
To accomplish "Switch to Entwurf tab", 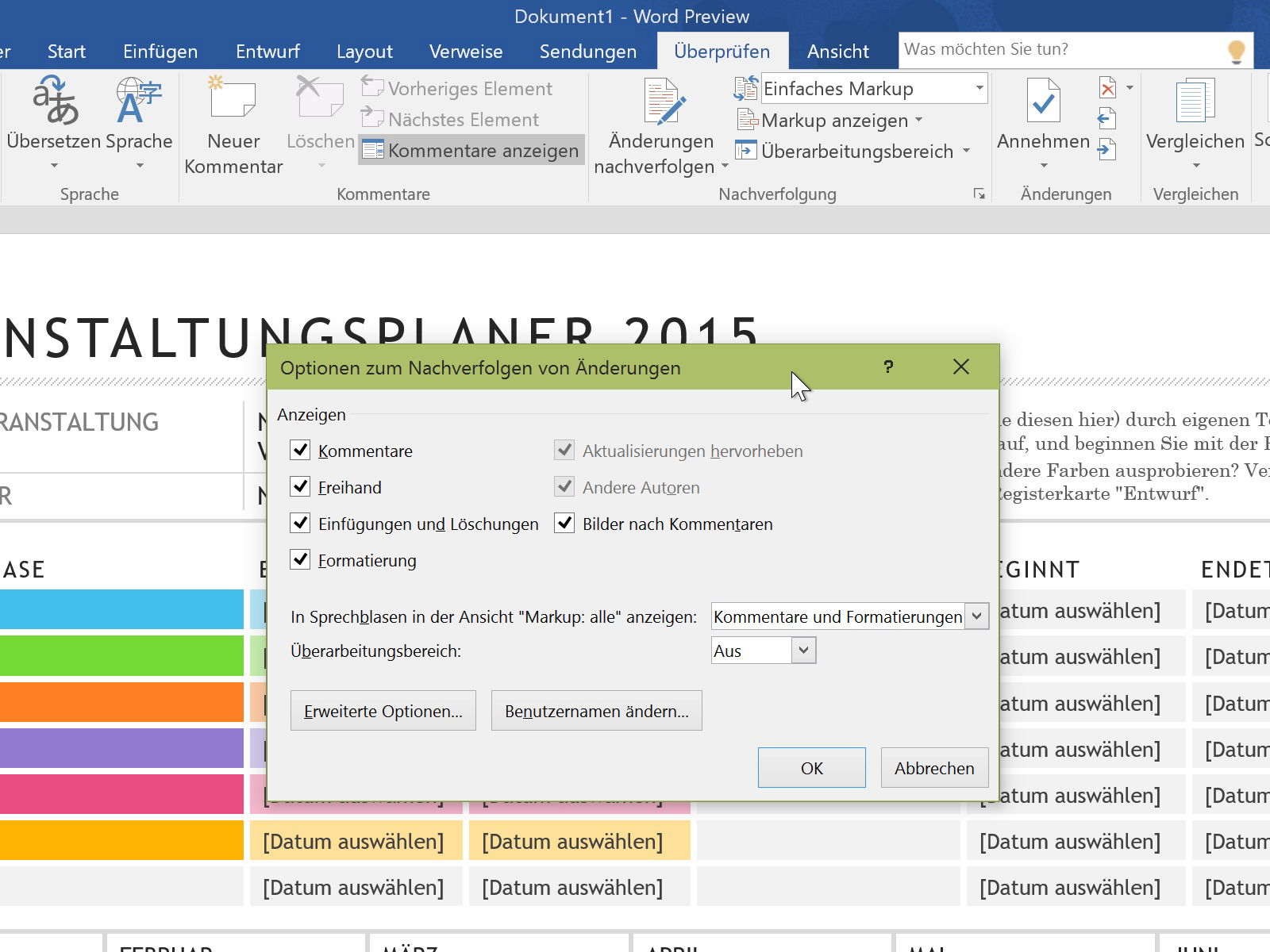I will click(267, 52).
